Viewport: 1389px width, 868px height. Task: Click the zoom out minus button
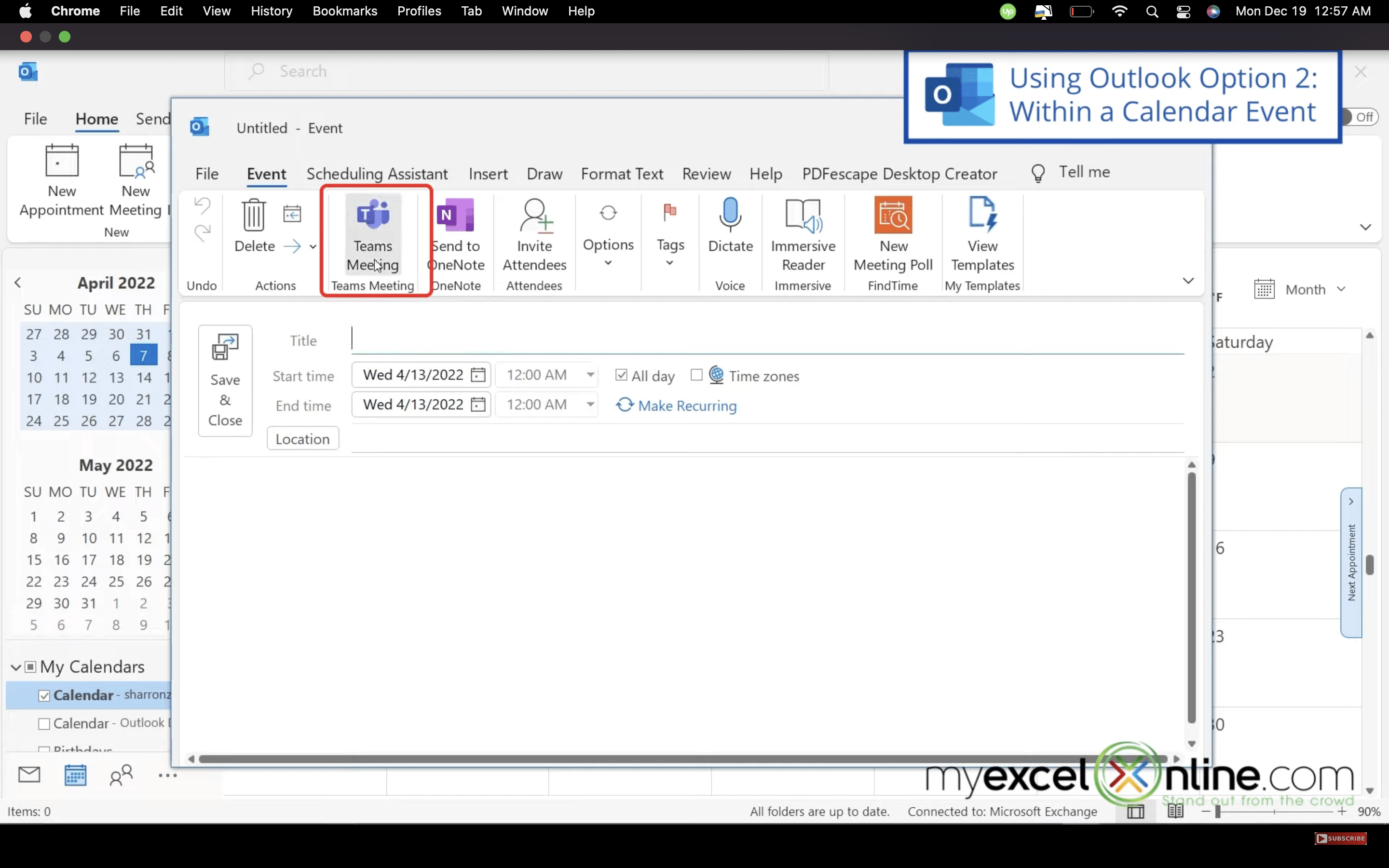click(x=1206, y=811)
